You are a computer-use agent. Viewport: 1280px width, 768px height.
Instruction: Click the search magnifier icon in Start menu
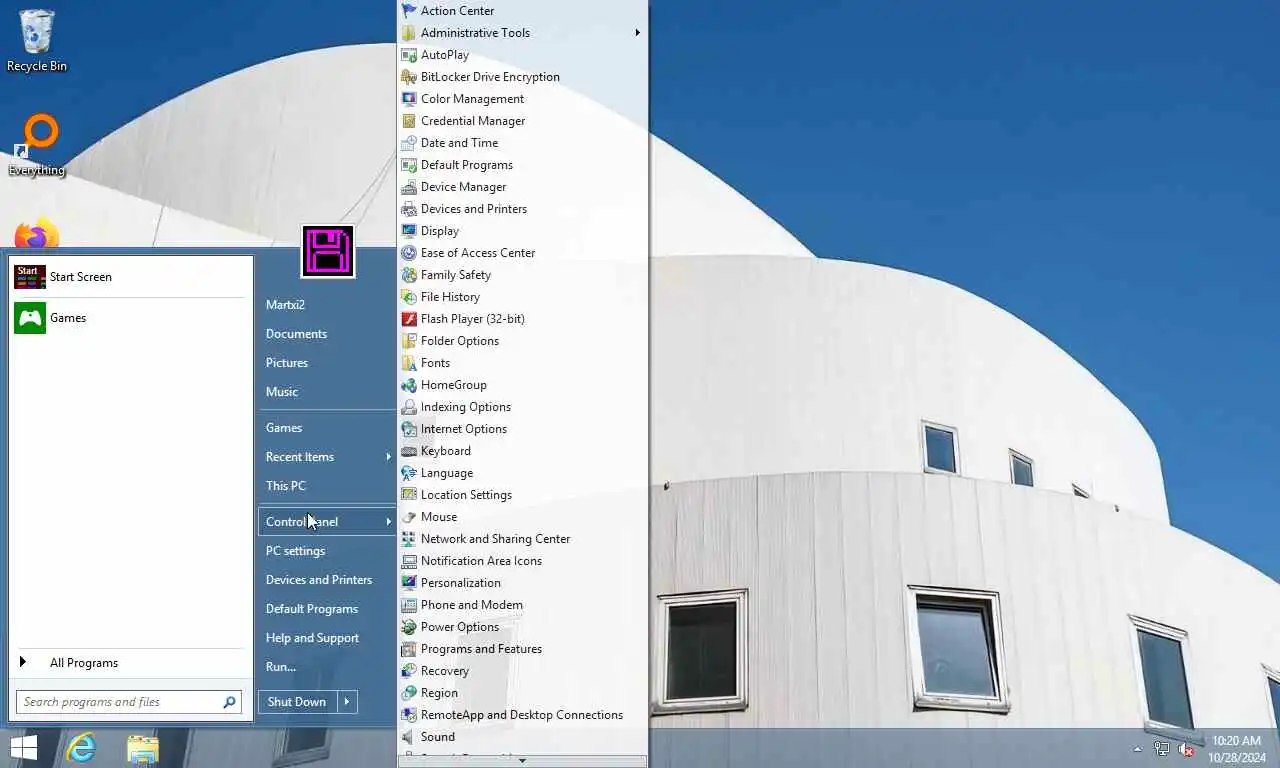[229, 702]
